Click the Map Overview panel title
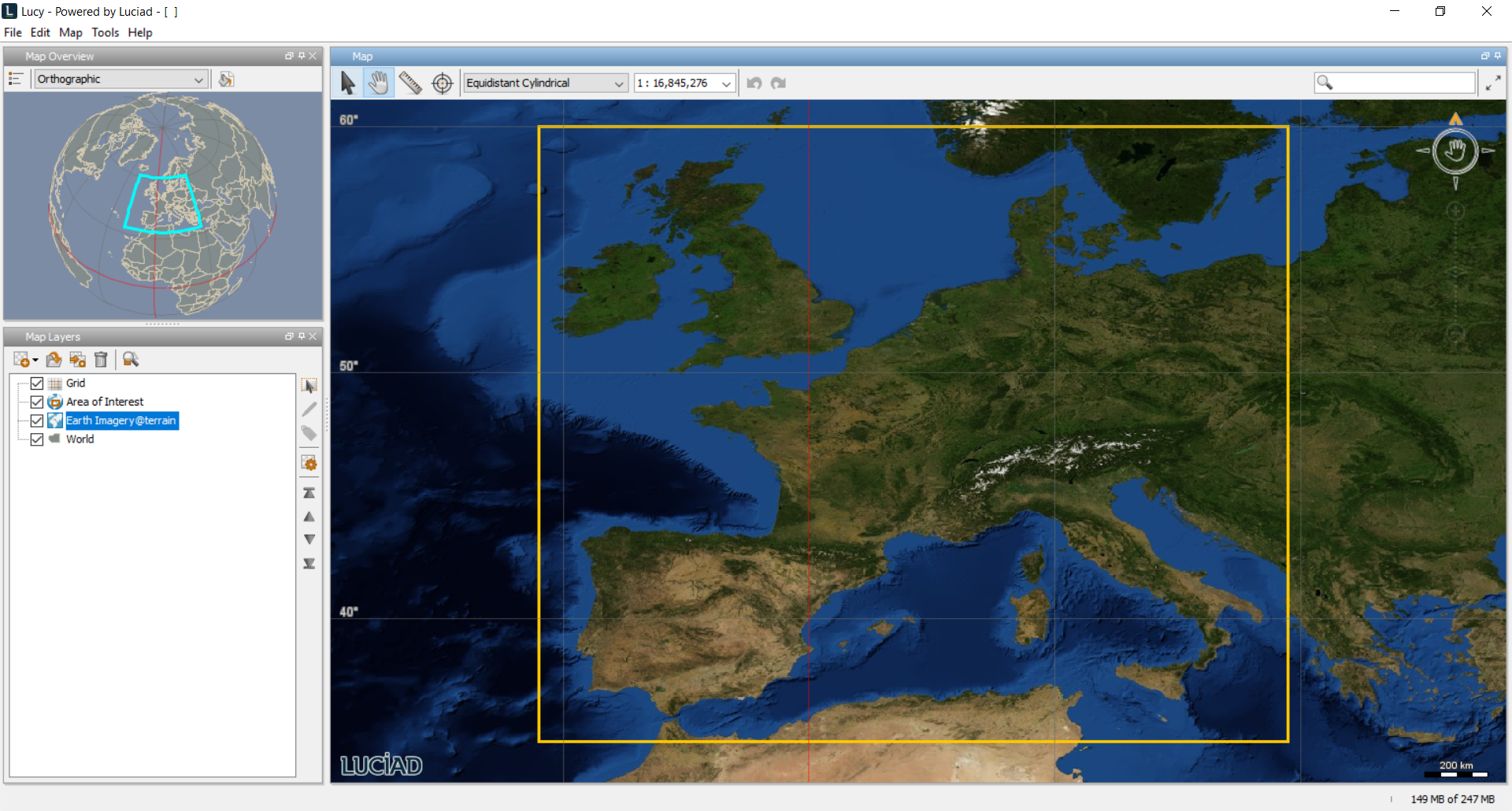Viewport: 1512px width, 811px height. 59,56
